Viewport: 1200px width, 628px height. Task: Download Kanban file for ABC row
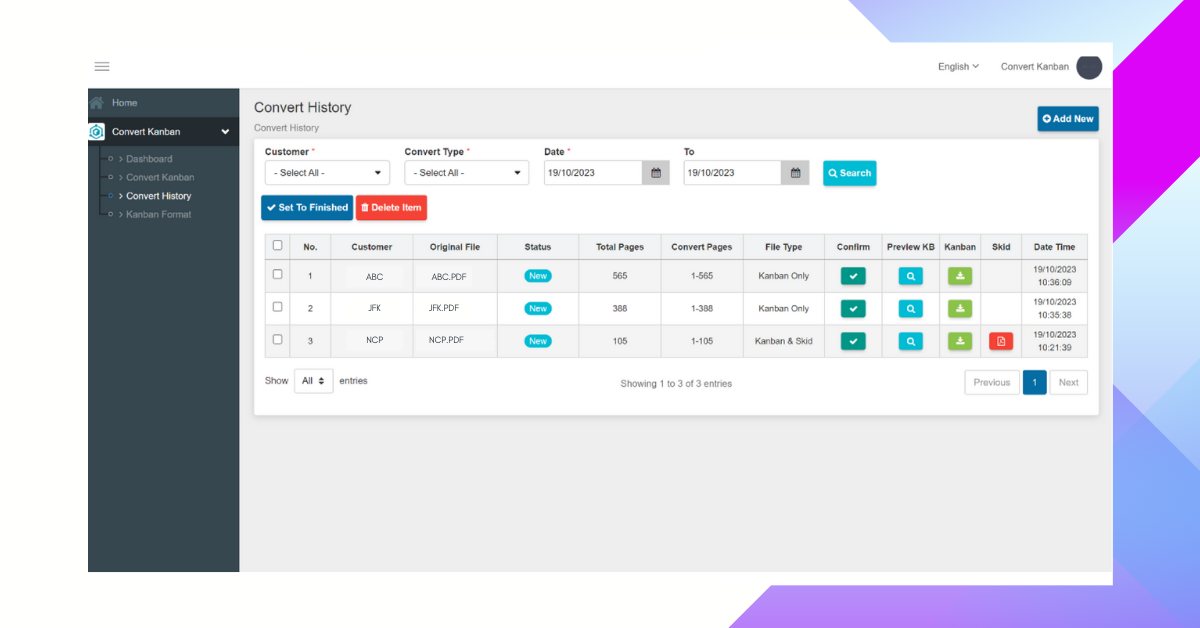[x=959, y=276]
